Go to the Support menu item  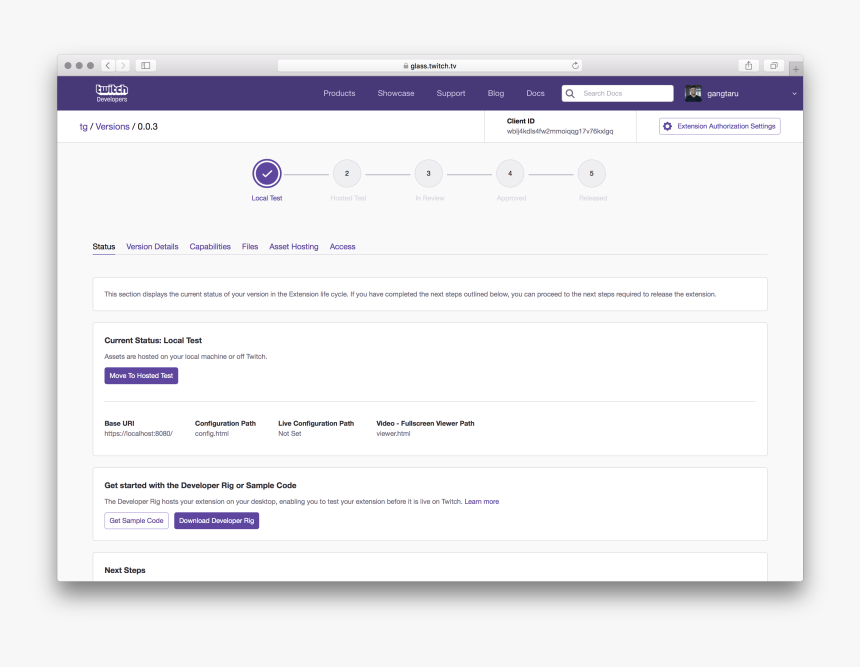(451, 93)
